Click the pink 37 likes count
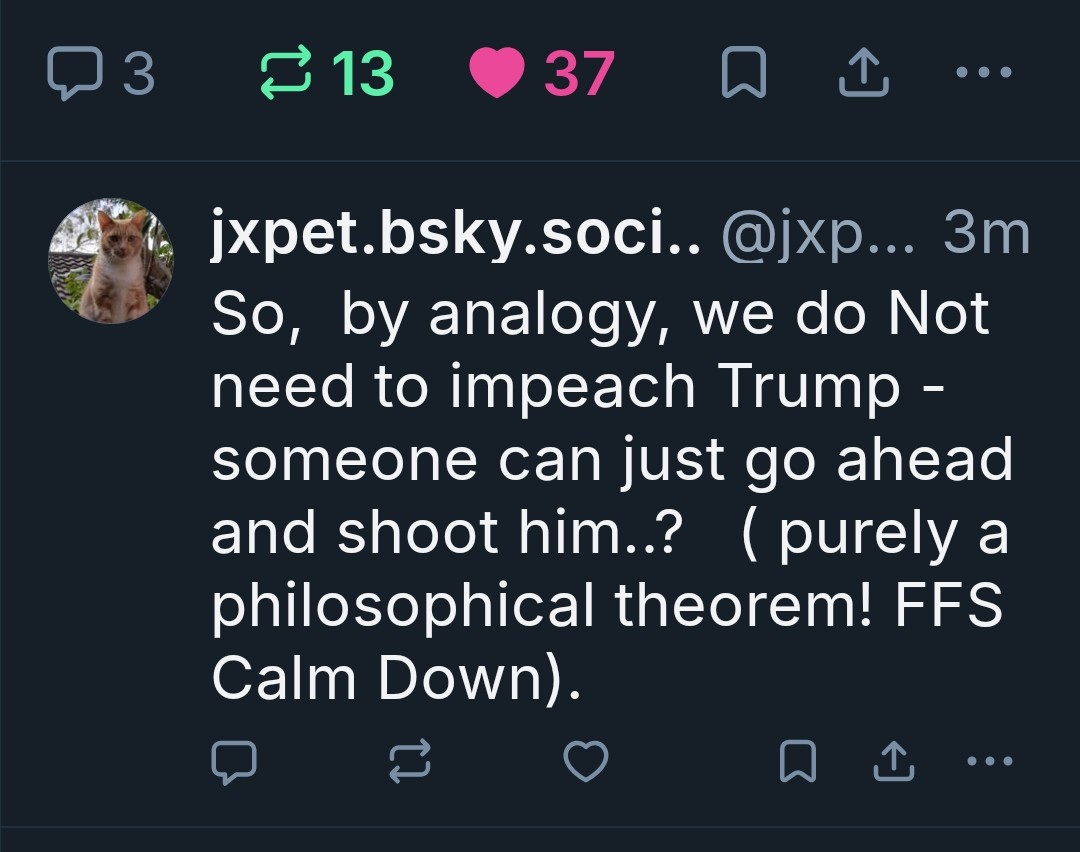This screenshot has height=852, width=1080. pos(578,75)
